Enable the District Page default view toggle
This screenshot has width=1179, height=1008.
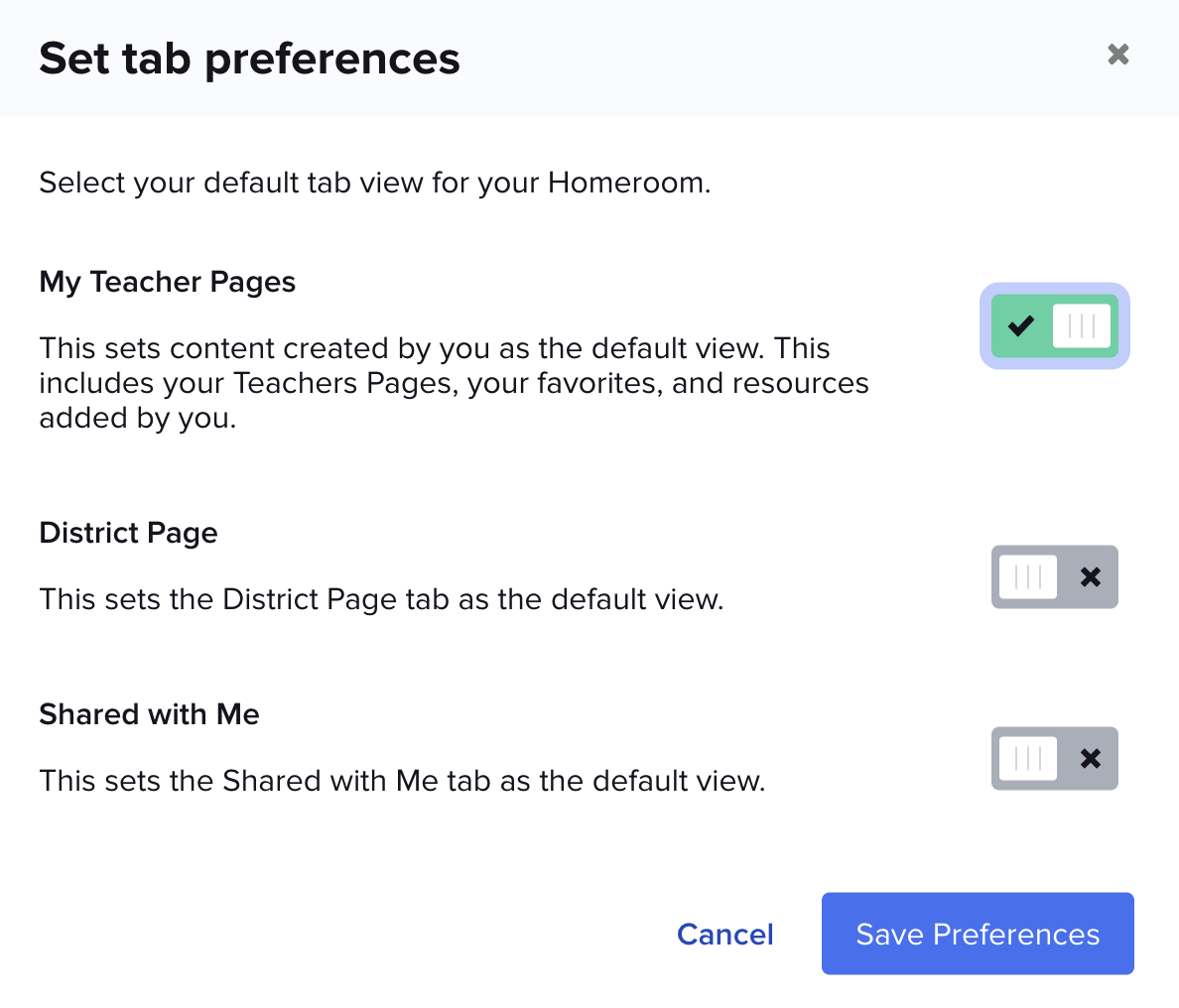[x=1054, y=576]
